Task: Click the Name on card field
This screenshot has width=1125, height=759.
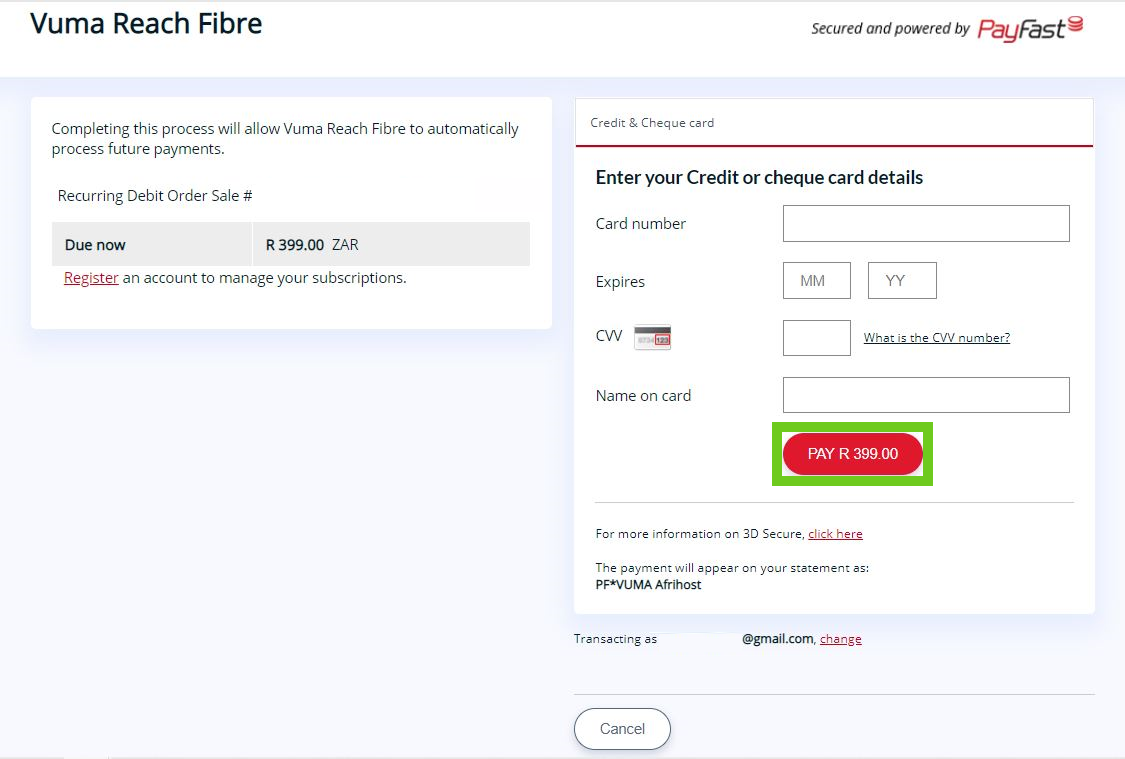Action: point(926,395)
